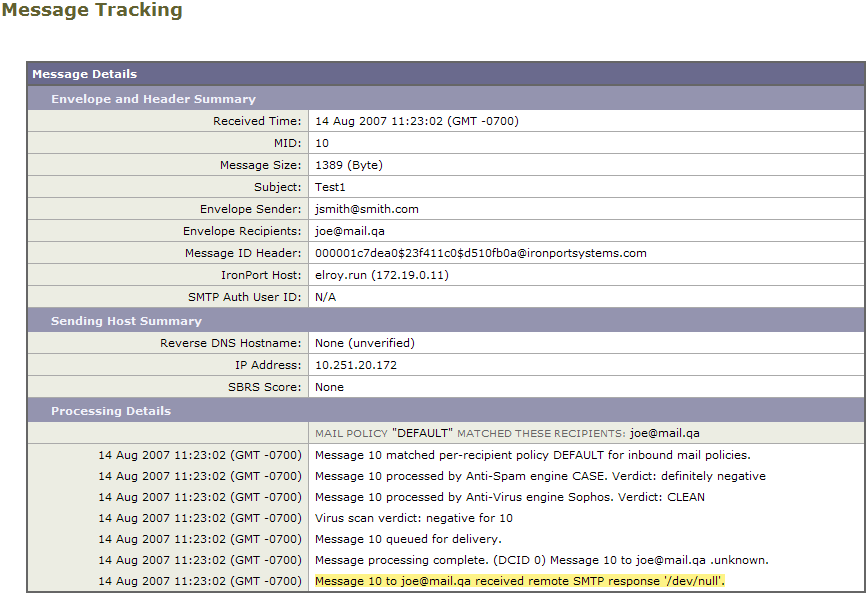Viewport: 868px width, 595px height.
Task: Click the Received Time value 14 Aug 2007
Action: point(417,121)
